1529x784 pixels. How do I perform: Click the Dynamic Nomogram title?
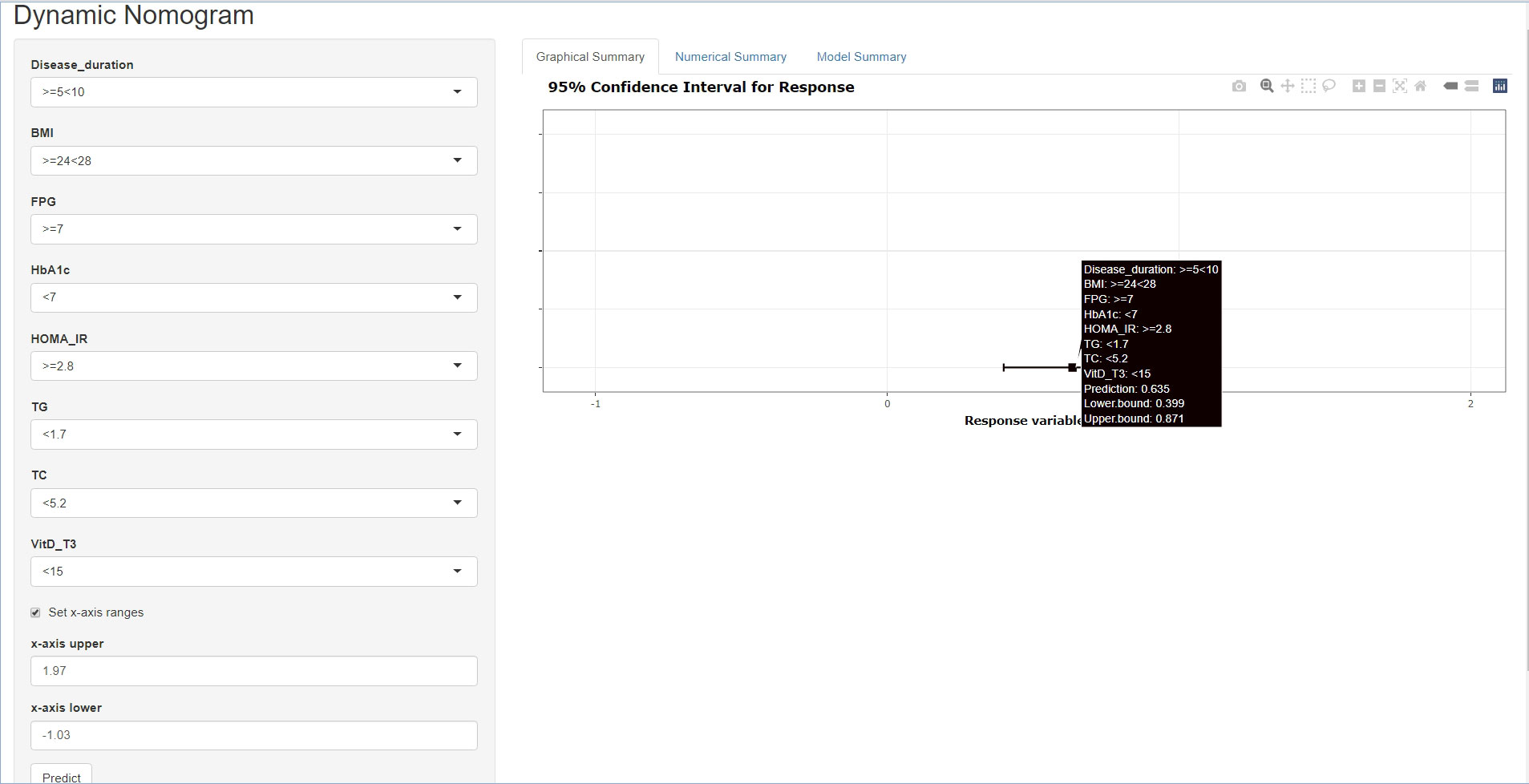point(134,15)
